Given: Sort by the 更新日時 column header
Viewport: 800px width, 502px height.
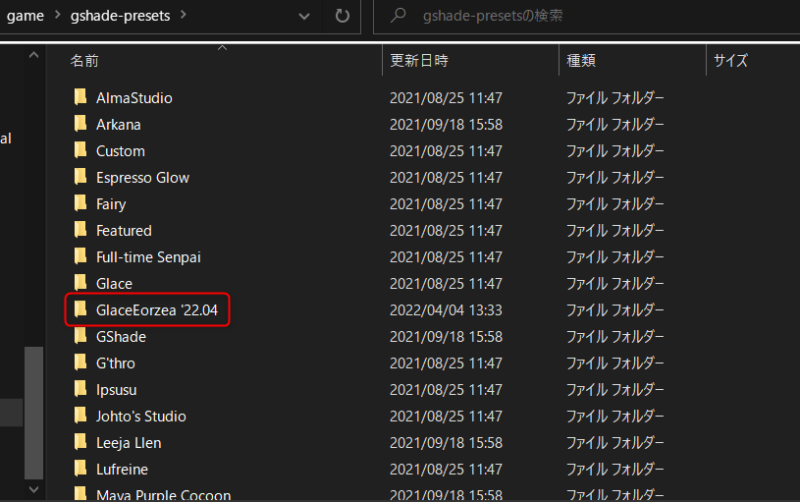Looking at the screenshot, I should [419, 60].
